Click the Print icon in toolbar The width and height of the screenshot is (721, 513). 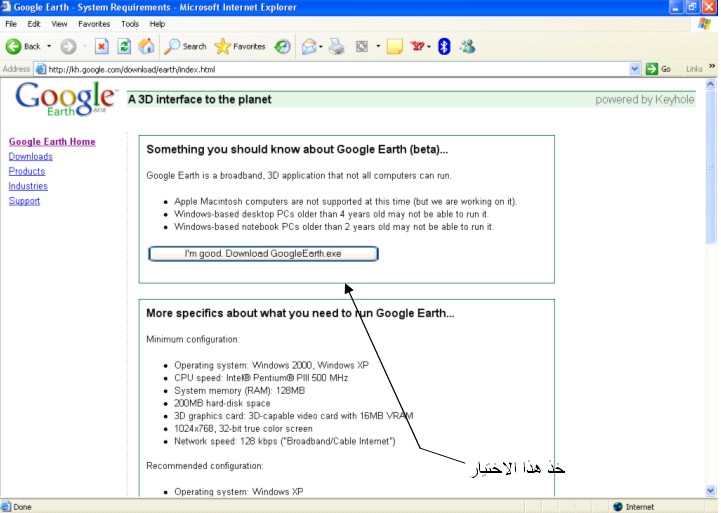pos(337,46)
